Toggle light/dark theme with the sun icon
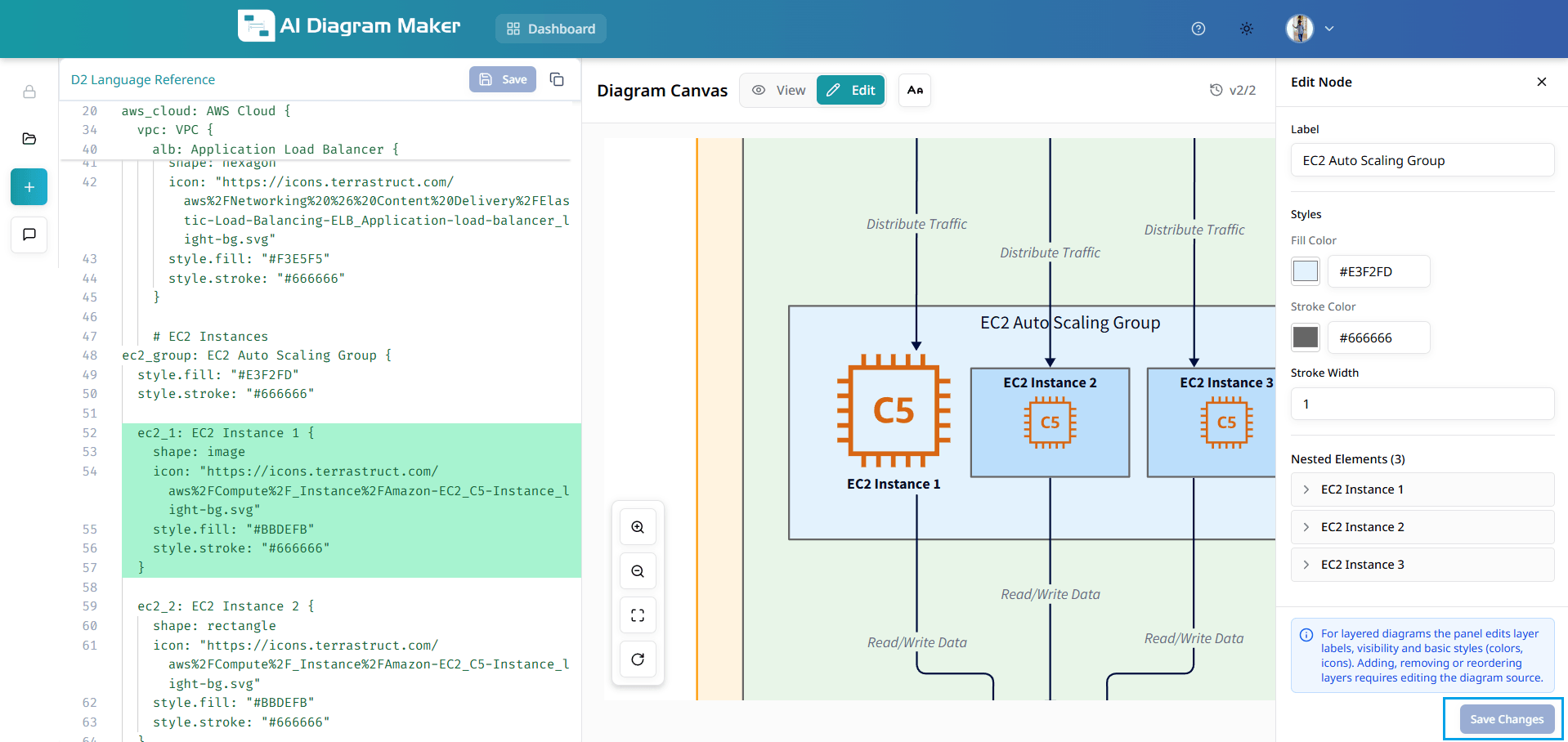Viewport: 1568px width, 742px height. [1247, 29]
